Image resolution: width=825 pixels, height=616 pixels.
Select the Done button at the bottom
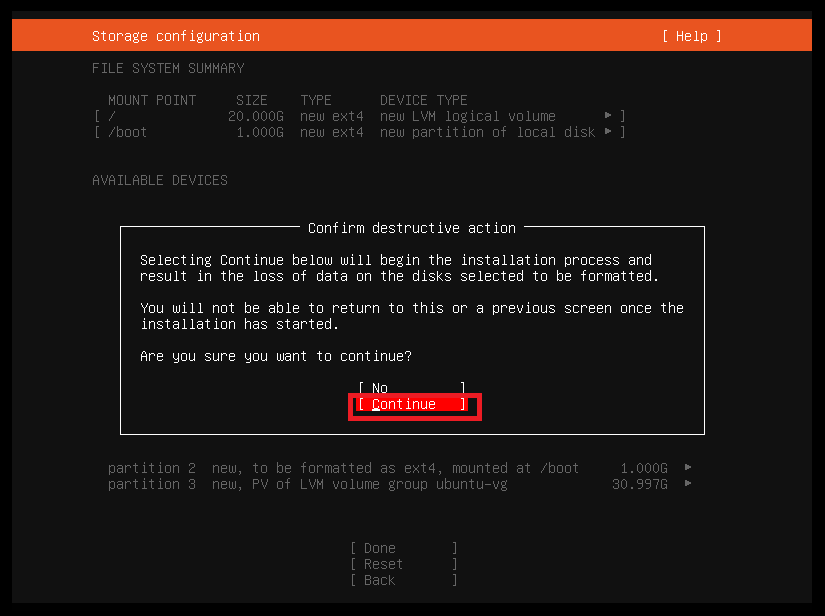tap(403, 548)
